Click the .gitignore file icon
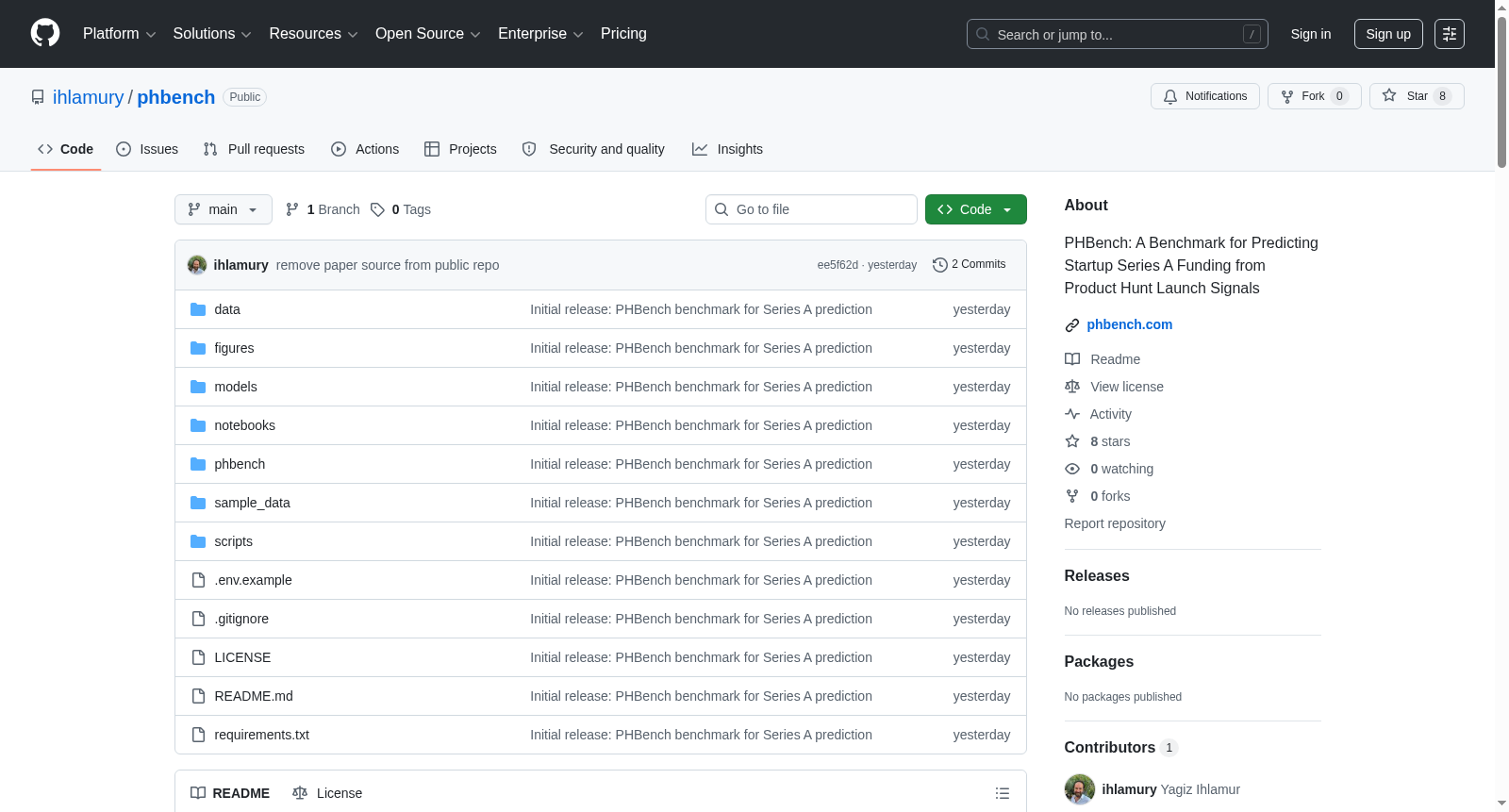The image size is (1509, 812). click(198, 619)
